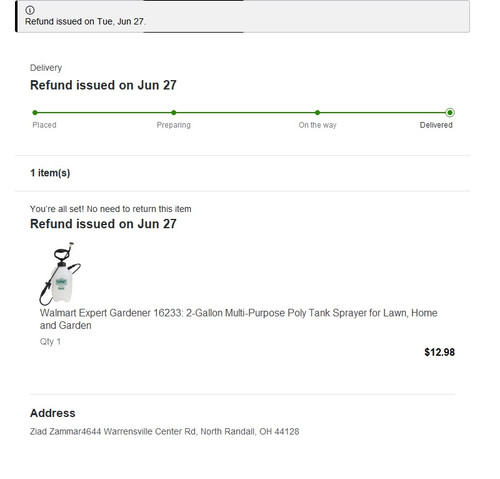Click the 1 item(s) section header
The image size is (500, 479).
tap(50, 173)
